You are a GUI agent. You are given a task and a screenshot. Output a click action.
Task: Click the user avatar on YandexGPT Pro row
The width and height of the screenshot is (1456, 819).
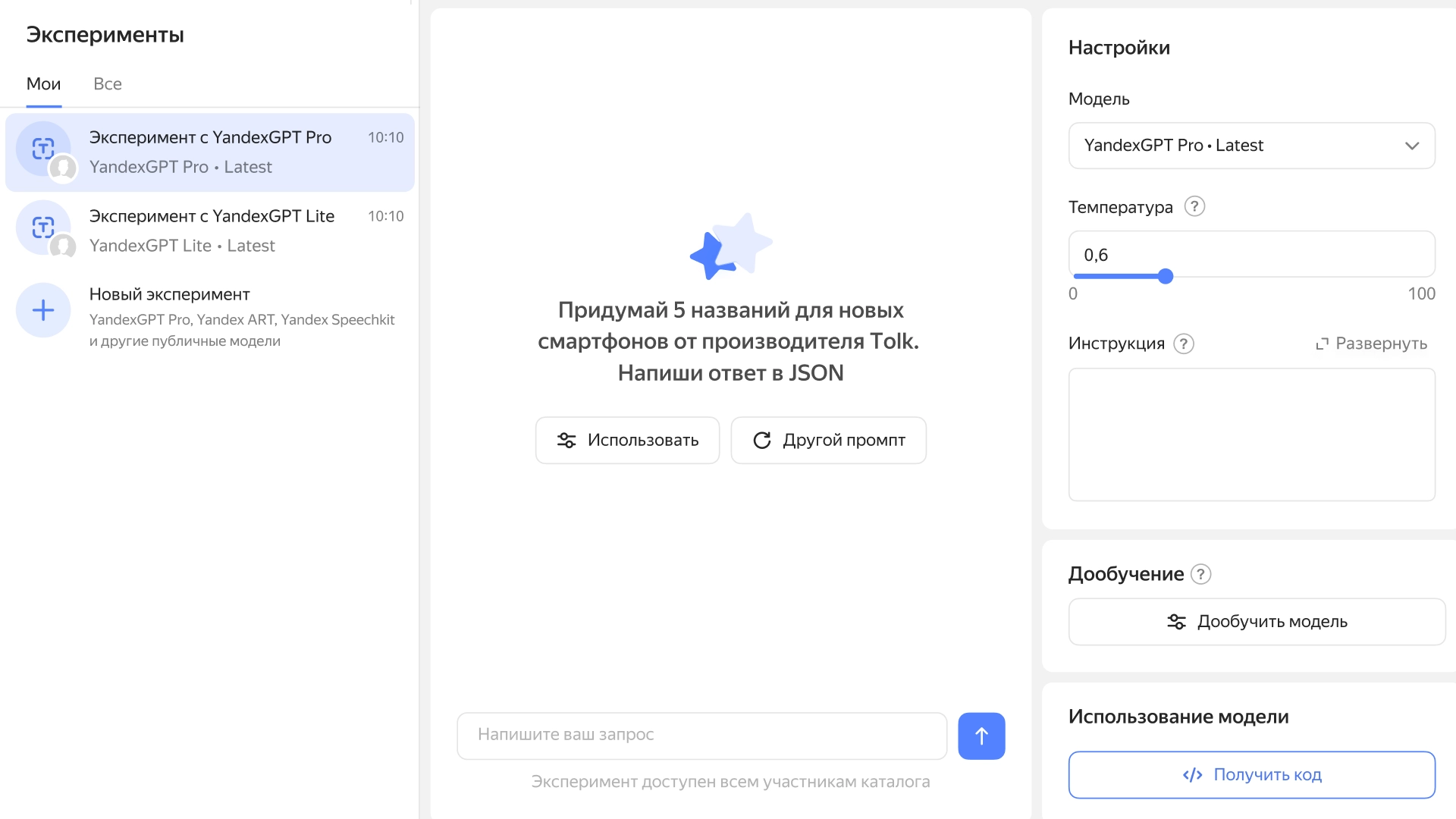pos(63,168)
